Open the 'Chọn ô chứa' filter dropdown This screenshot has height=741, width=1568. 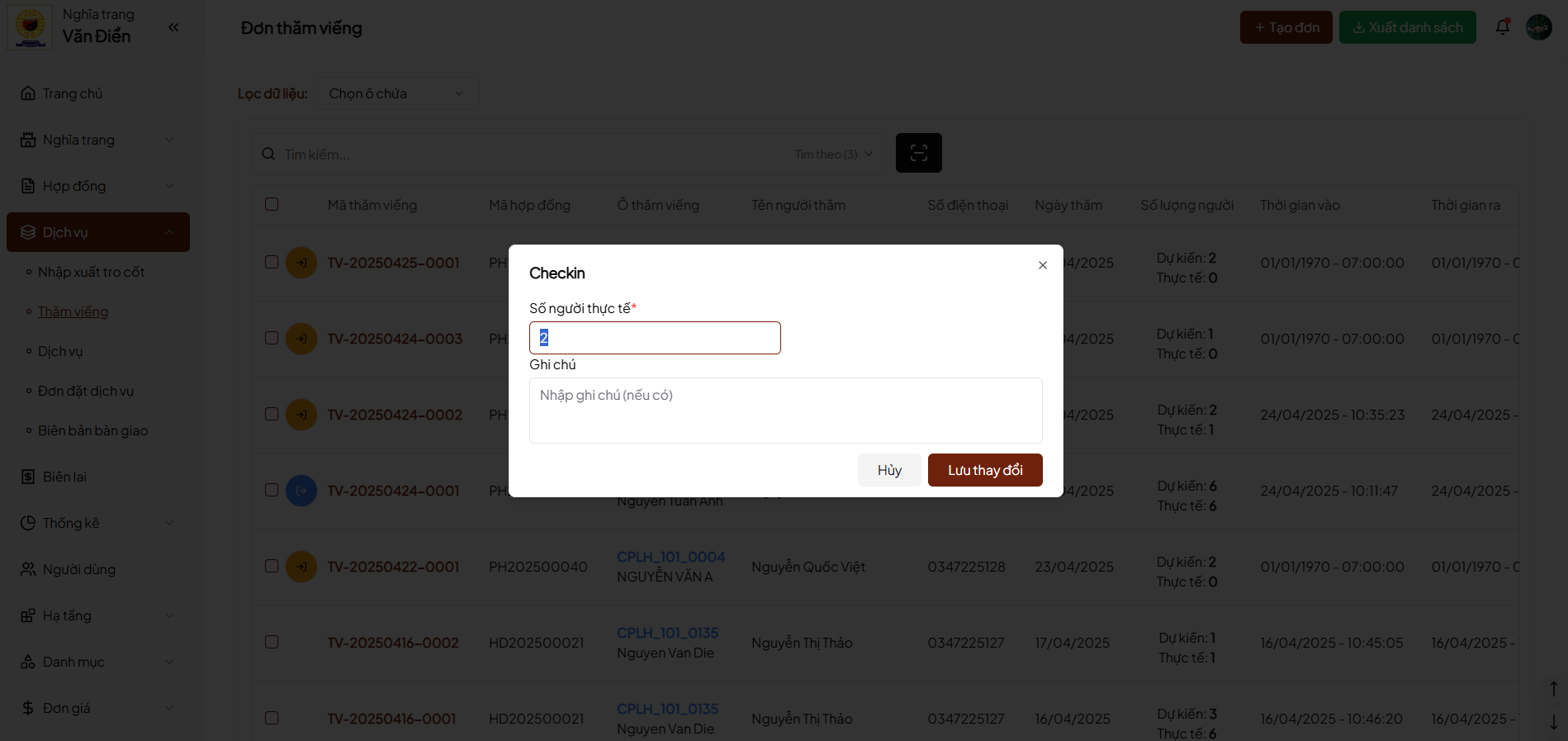point(396,93)
